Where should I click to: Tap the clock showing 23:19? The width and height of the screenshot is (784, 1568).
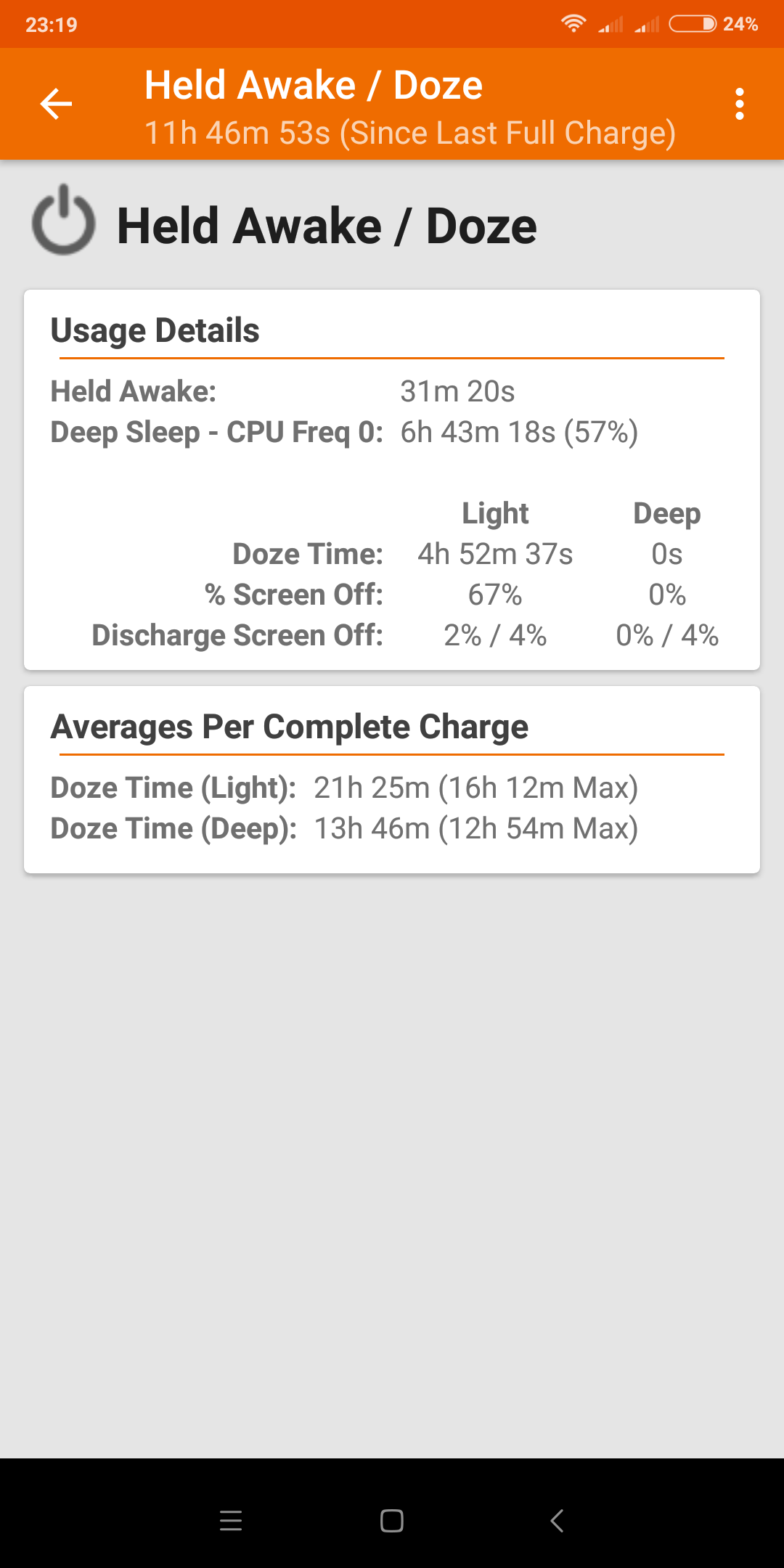[x=52, y=25]
